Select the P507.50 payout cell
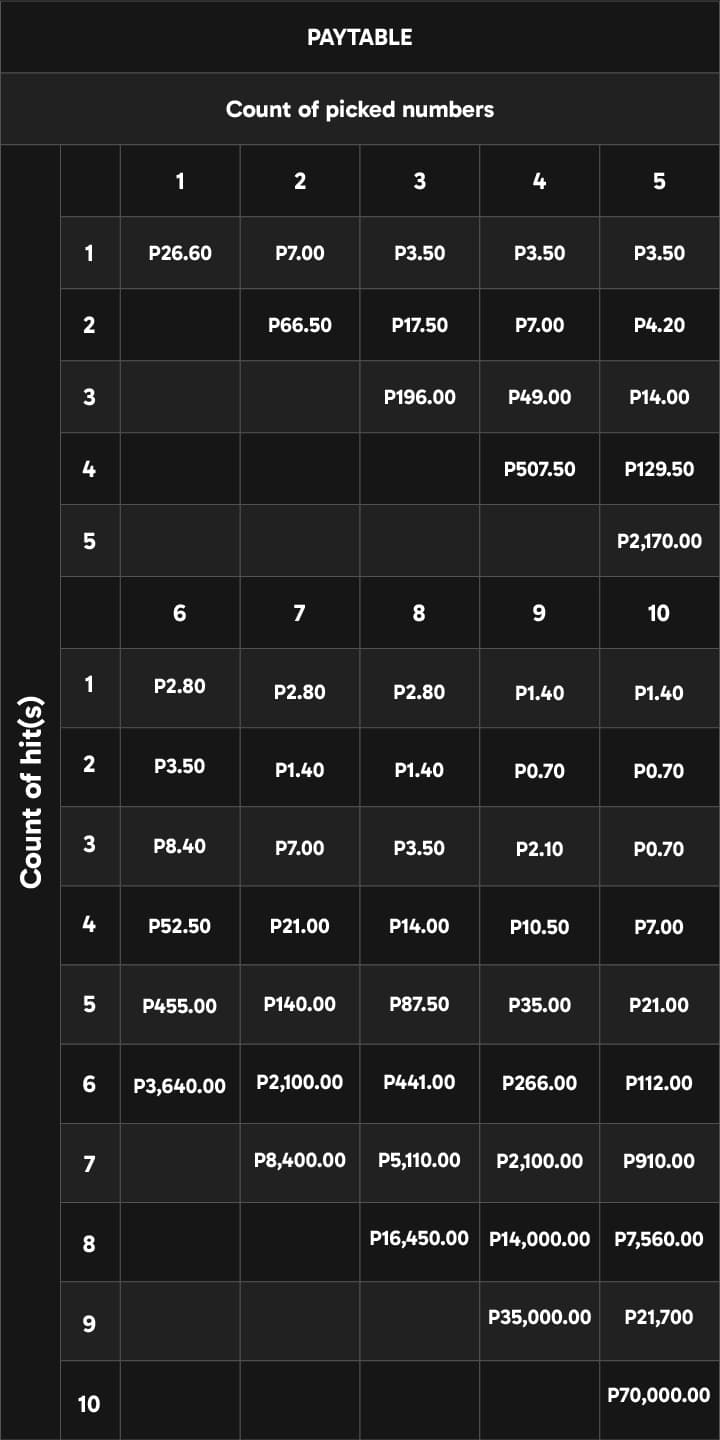 540,469
